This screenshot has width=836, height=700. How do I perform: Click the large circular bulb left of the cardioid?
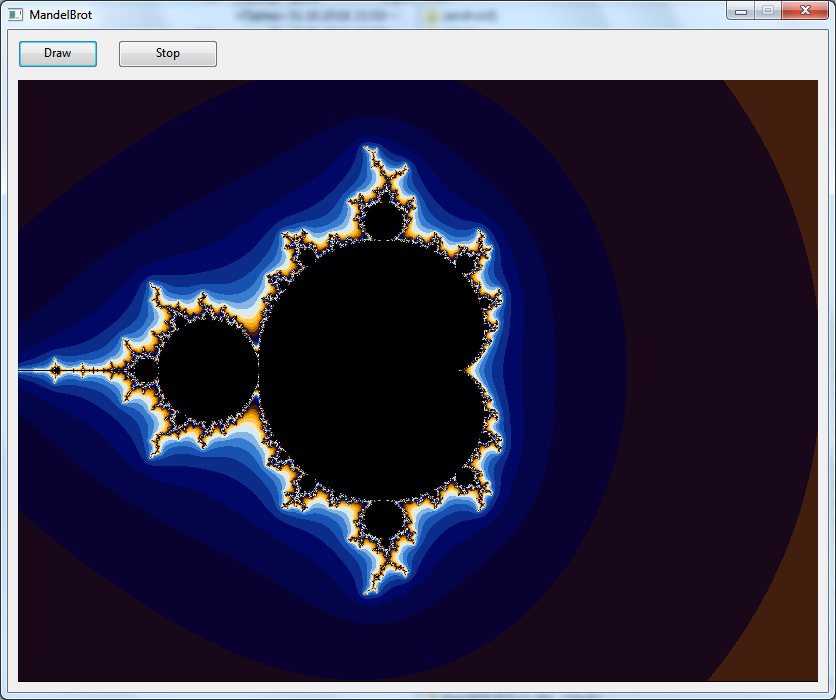pos(208,370)
